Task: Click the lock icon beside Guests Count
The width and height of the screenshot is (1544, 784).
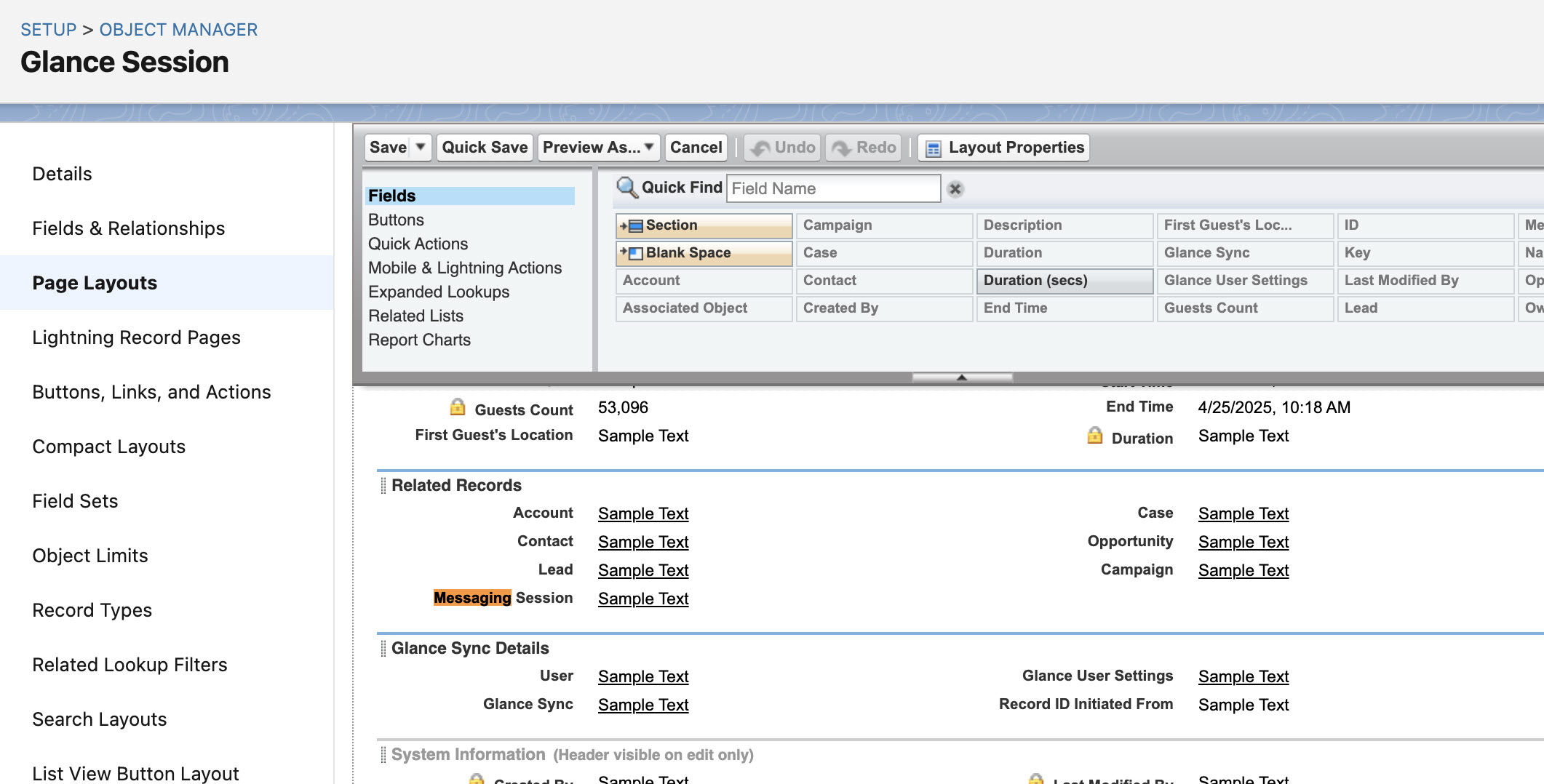Action: point(458,407)
